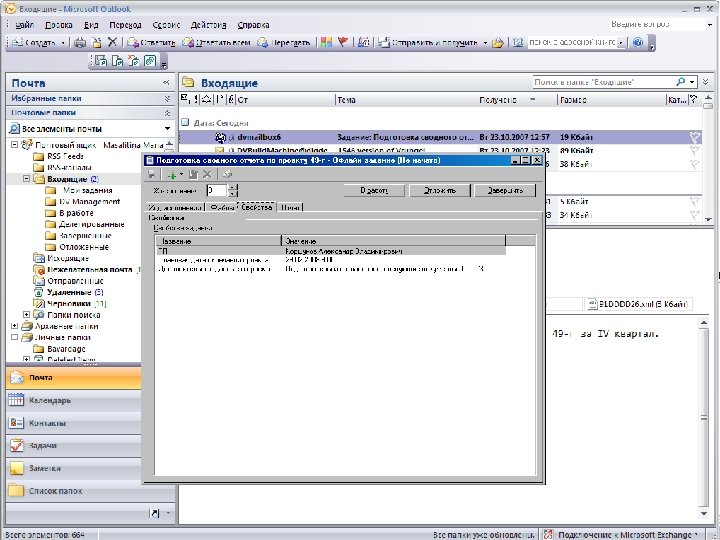Open the 91DDDD26.xml attachment

click(x=638, y=304)
